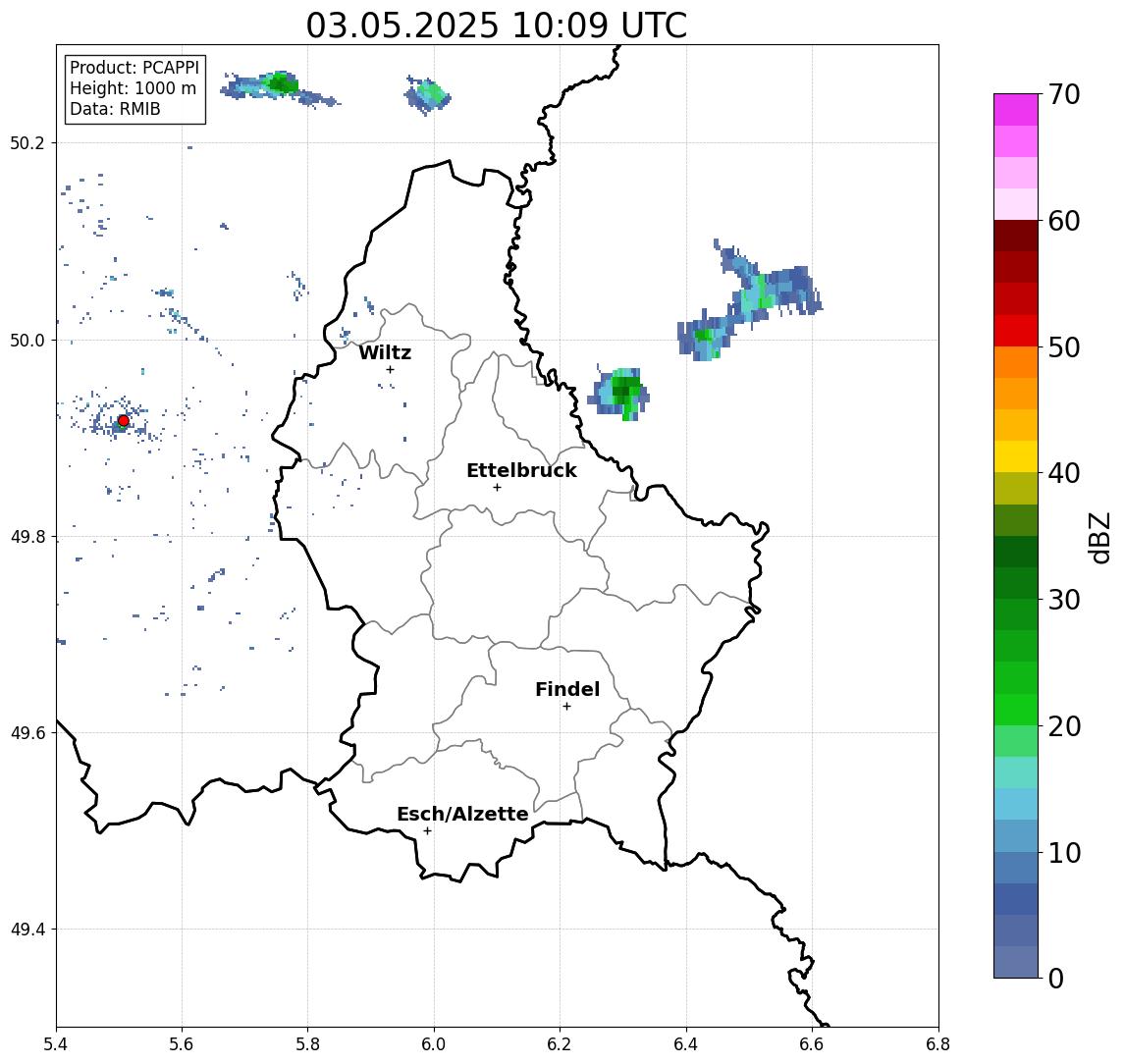Click the colorbar tick label '40'
The height and width of the screenshot is (1064, 1124).
click(x=1064, y=473)
